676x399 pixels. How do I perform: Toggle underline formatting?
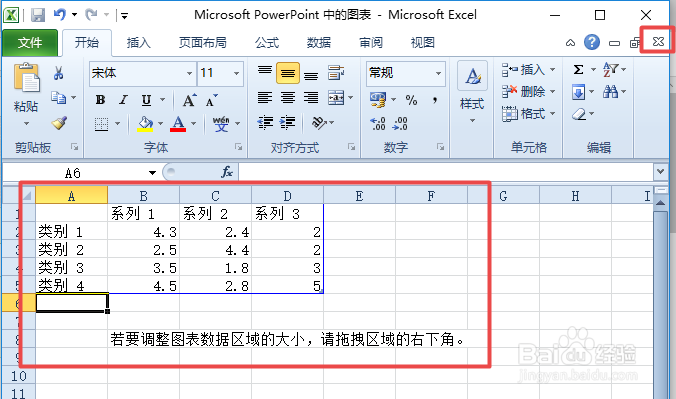point(147,100)
